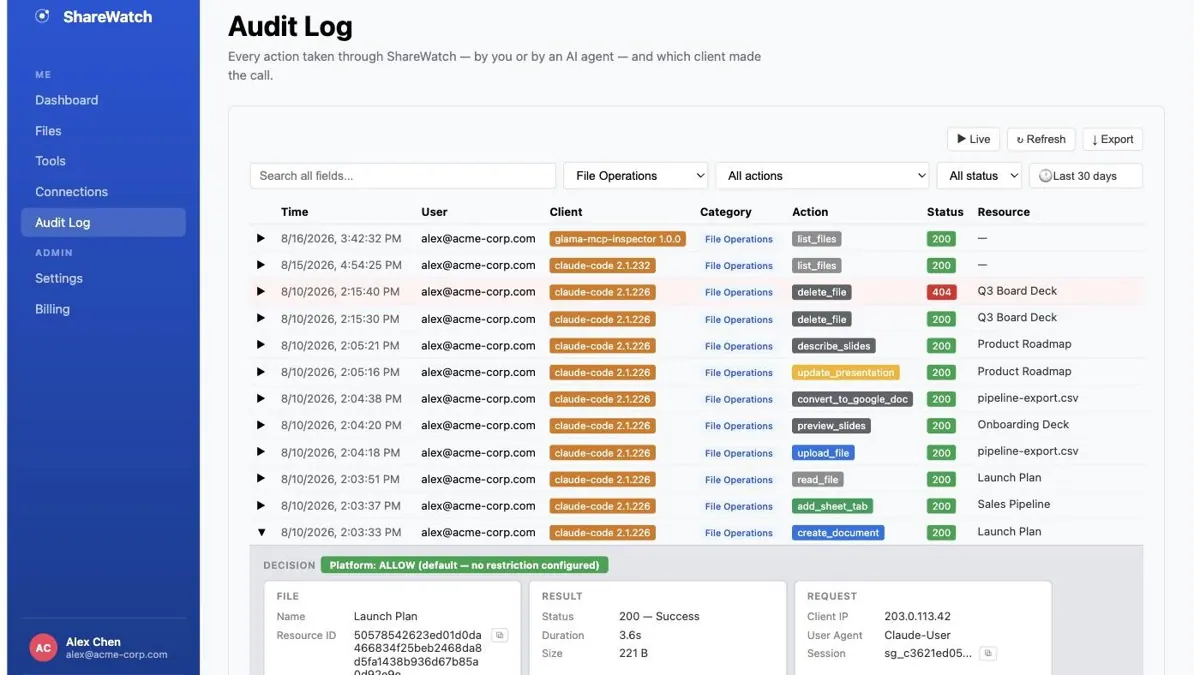The height and width of the screenshot is (675, 1200).
Task: Open the Last 30 days range picker
Action: click(1086, 176)
